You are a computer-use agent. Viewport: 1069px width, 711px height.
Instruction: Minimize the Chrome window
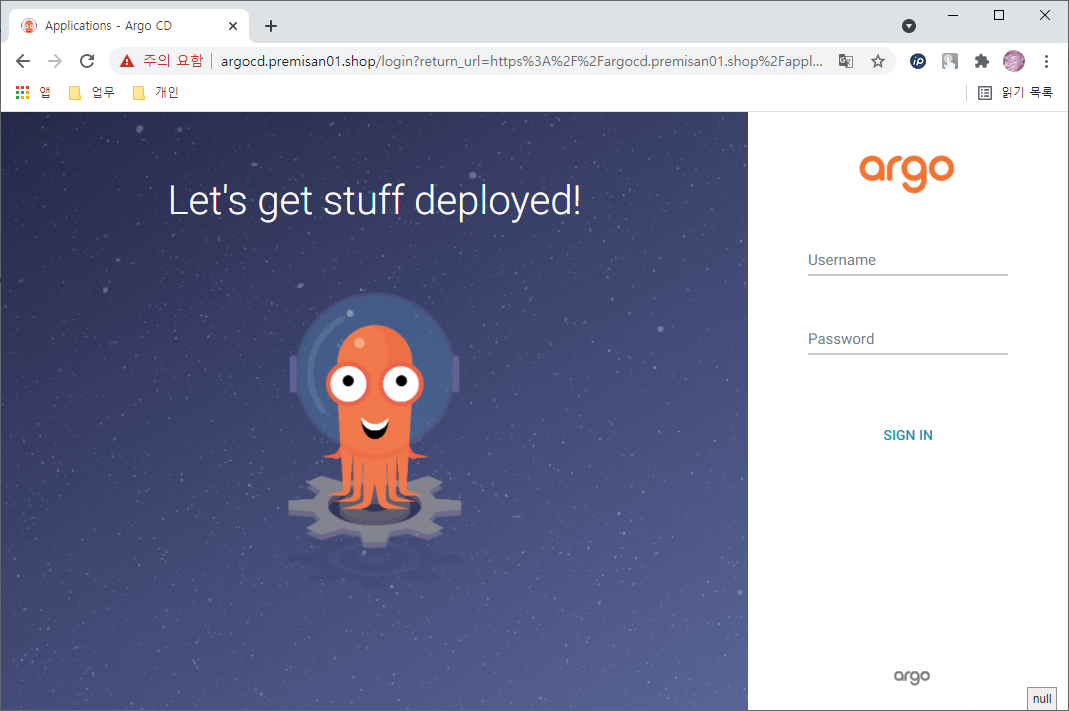pos(953,15)
